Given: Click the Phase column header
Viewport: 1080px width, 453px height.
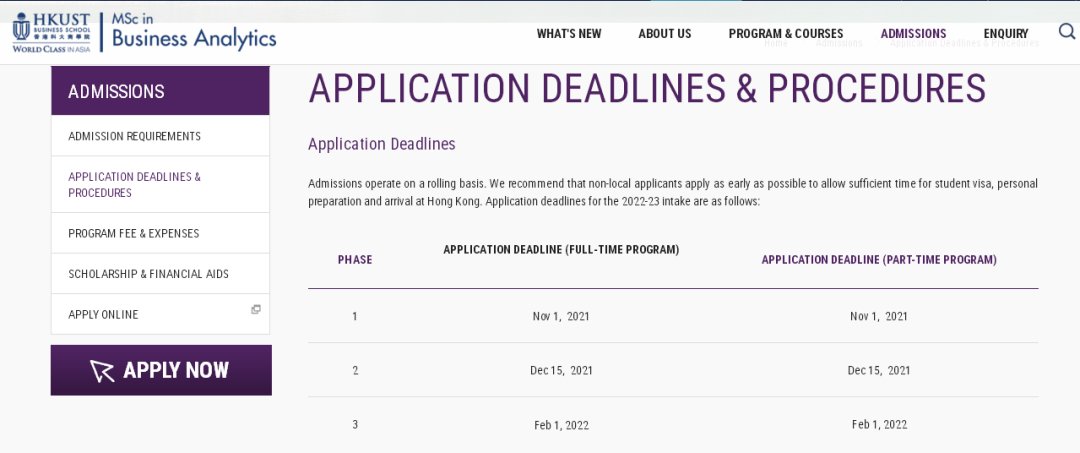Looking at the screenshot, I should pyautogui.click(x=355, y=260).
